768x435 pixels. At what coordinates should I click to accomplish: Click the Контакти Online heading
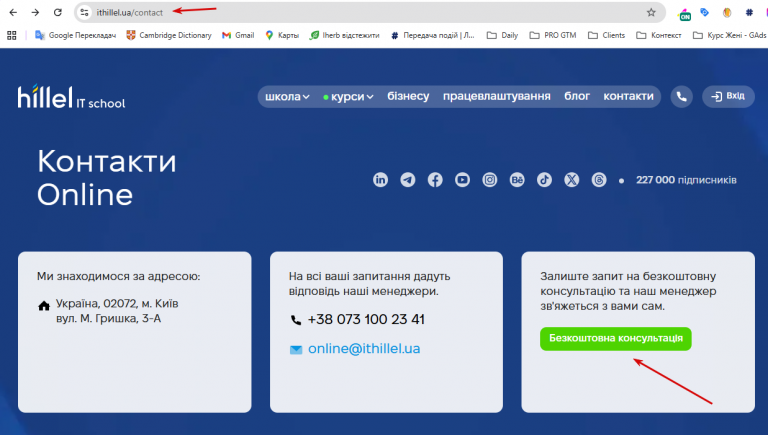(107, 178)
